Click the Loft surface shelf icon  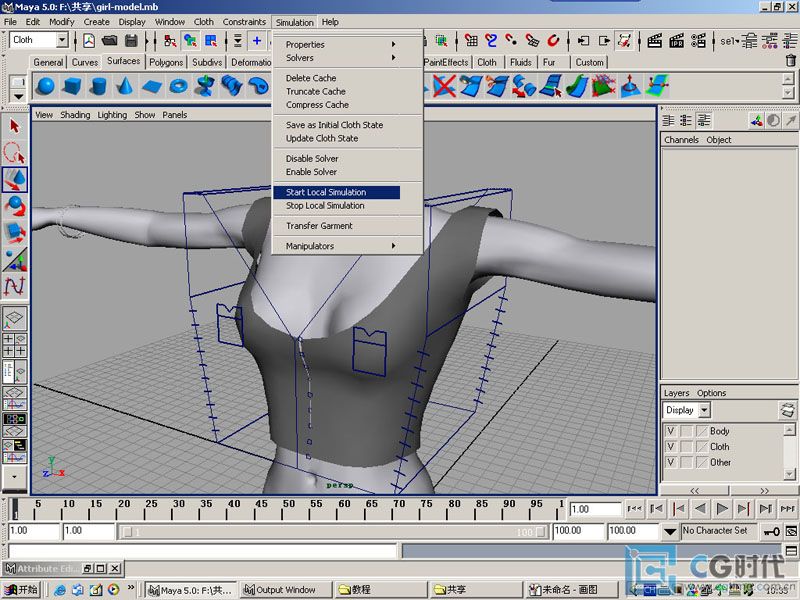tap(232, 86)
